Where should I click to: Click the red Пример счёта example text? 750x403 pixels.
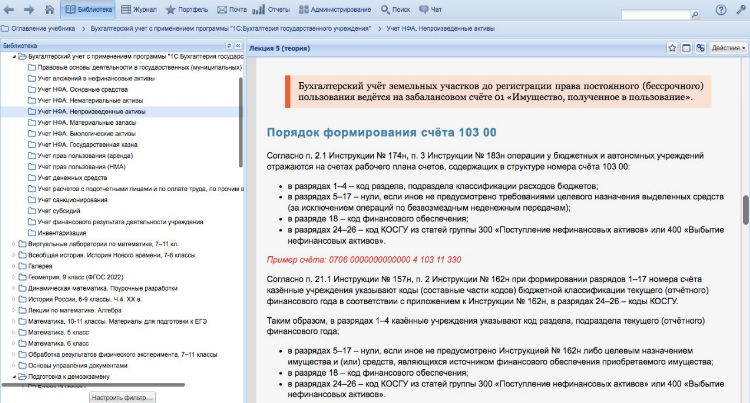[364, 260]
